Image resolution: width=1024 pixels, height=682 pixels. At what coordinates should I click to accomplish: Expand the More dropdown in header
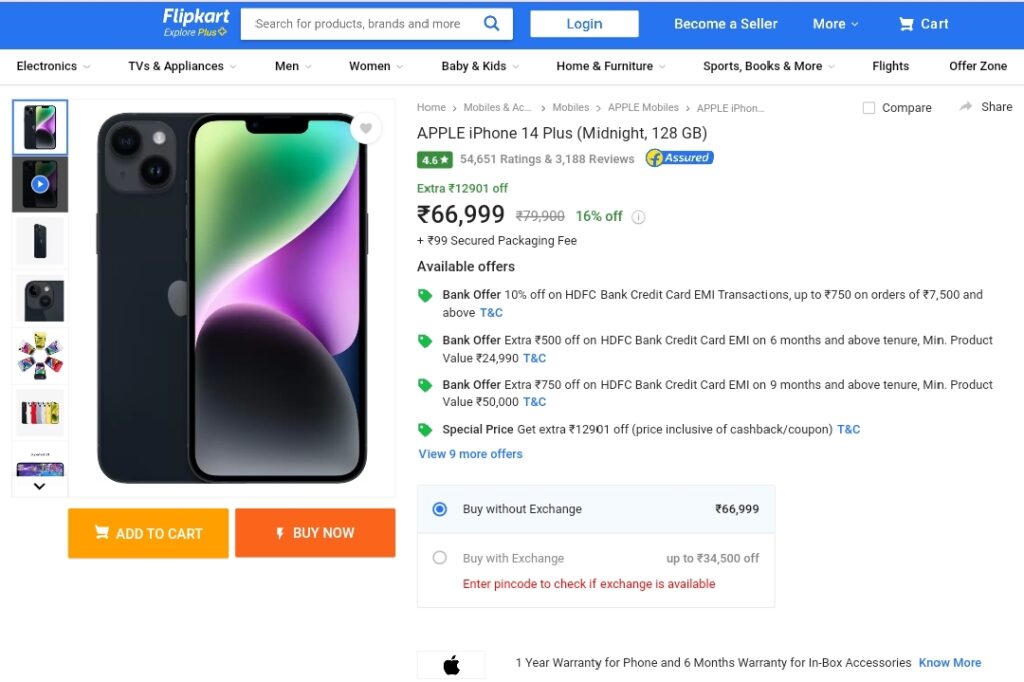[835, 24]
